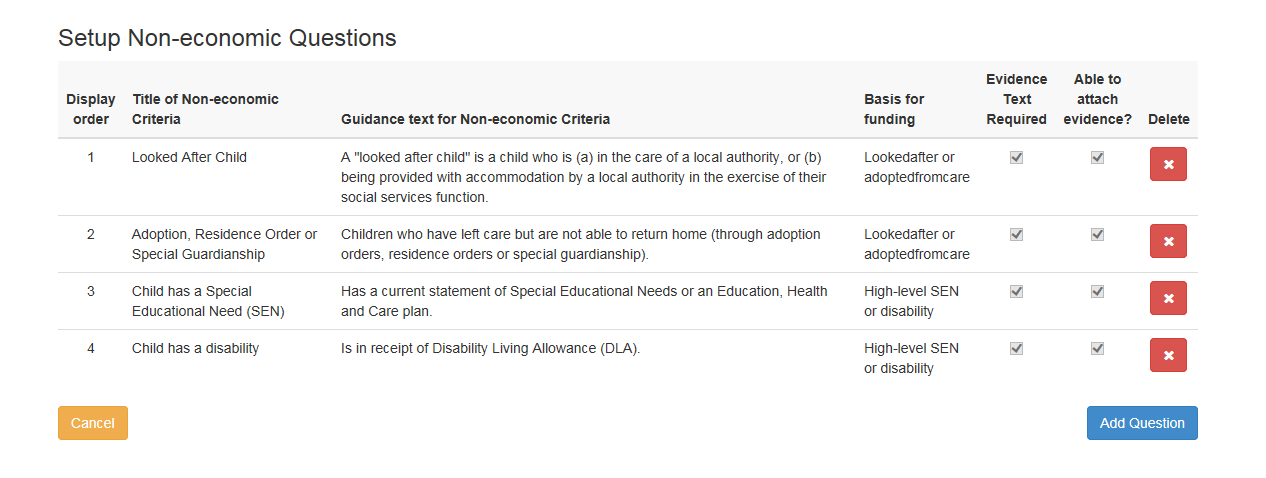Screen dimensions: 1266x478
Task: Click the Basis for funding column header
Action: coord(894,109)
